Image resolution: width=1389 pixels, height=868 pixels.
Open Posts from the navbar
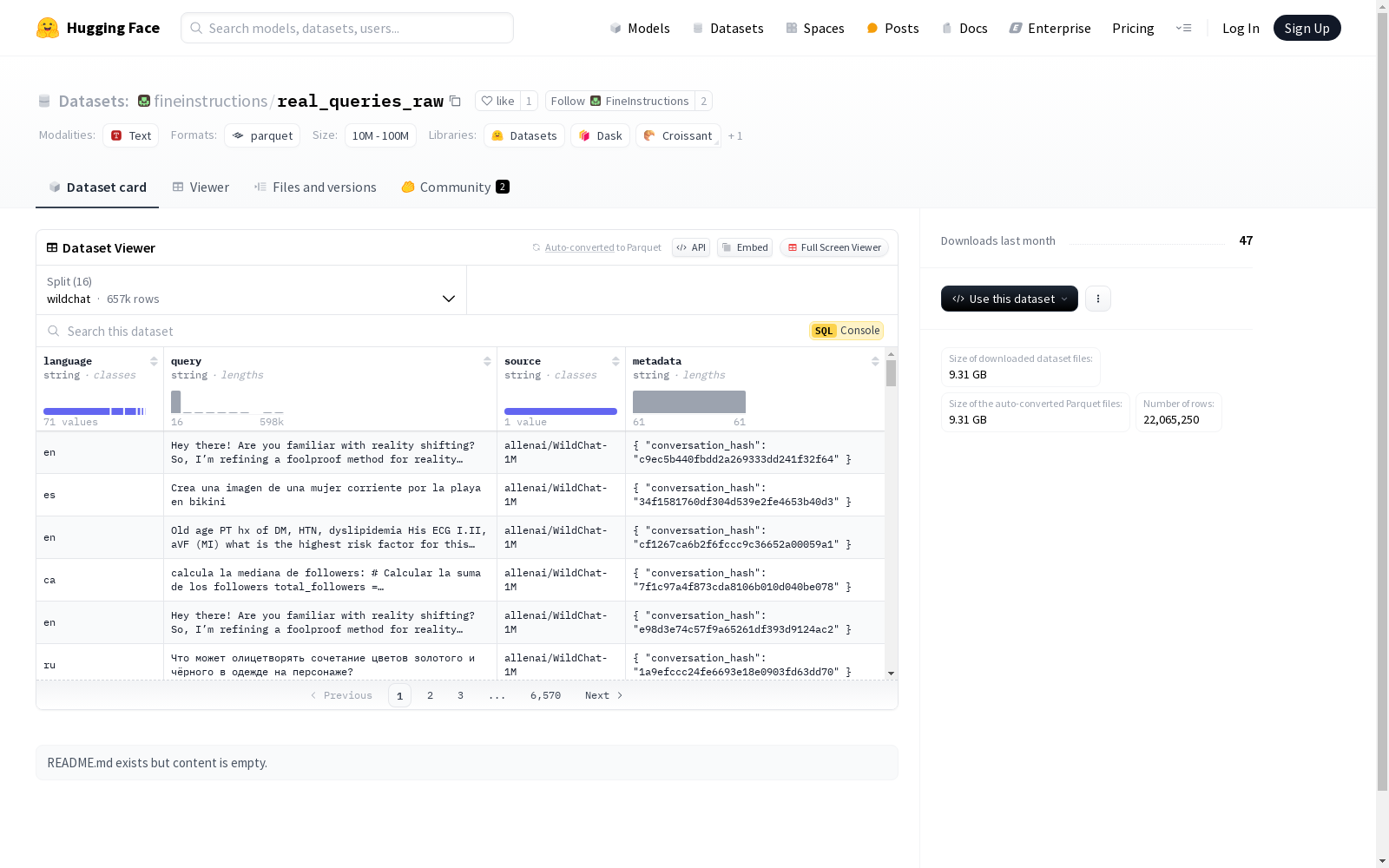892,28
